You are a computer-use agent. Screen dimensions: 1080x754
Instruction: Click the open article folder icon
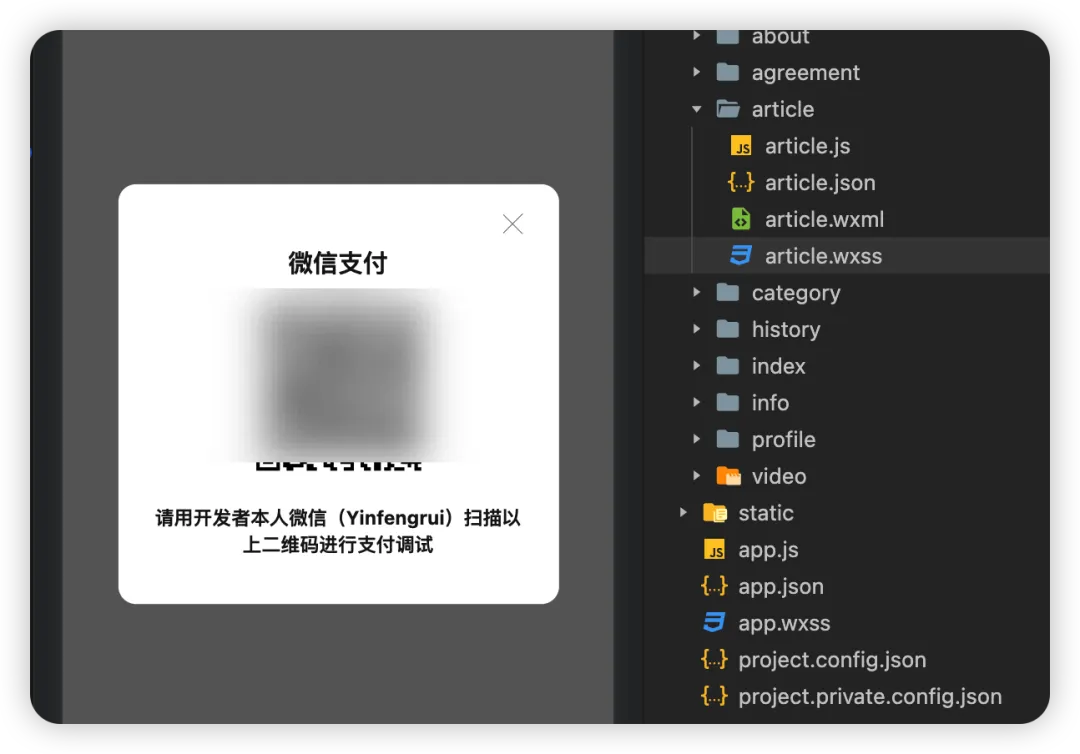[727, 109]
